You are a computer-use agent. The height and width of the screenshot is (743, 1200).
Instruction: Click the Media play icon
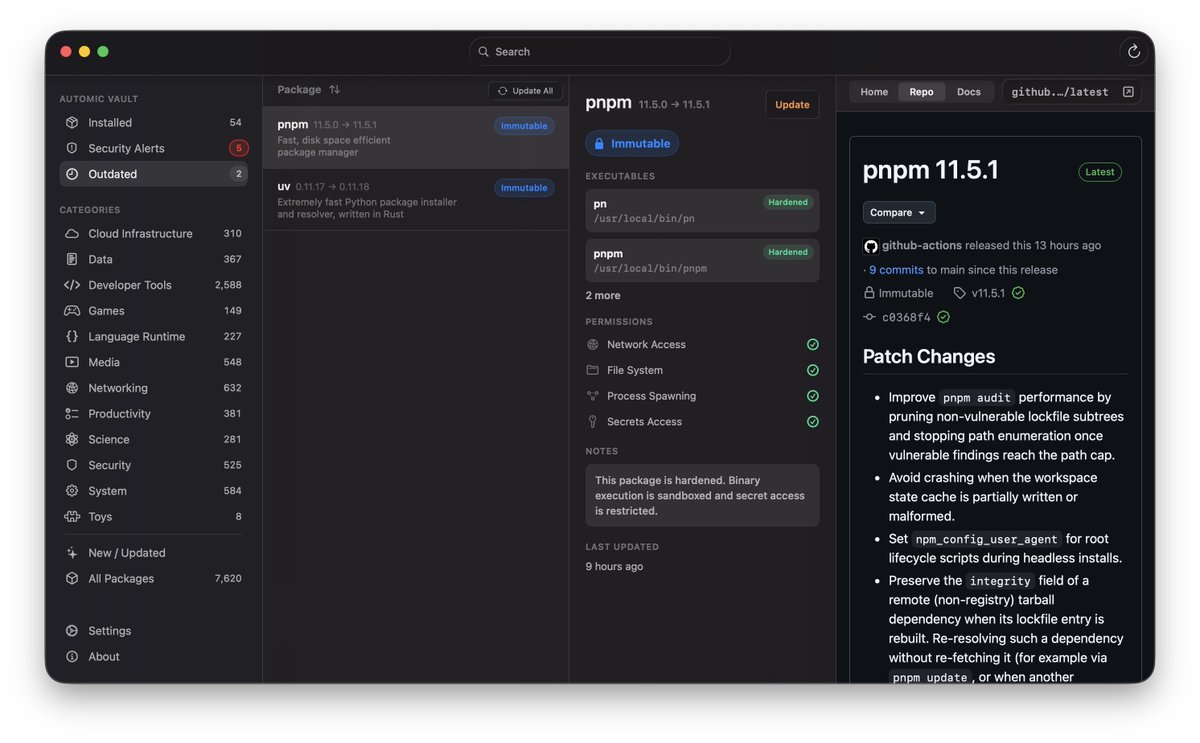(x=72, y=362)
